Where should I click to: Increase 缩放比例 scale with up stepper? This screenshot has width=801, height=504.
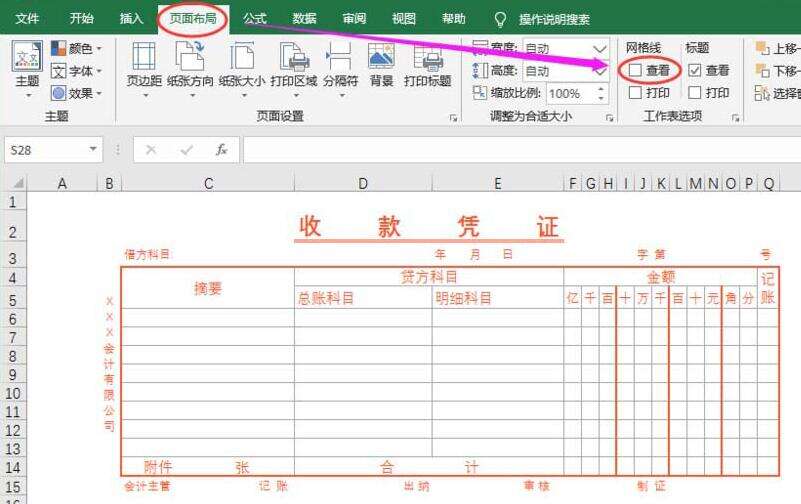click(601, 89)
